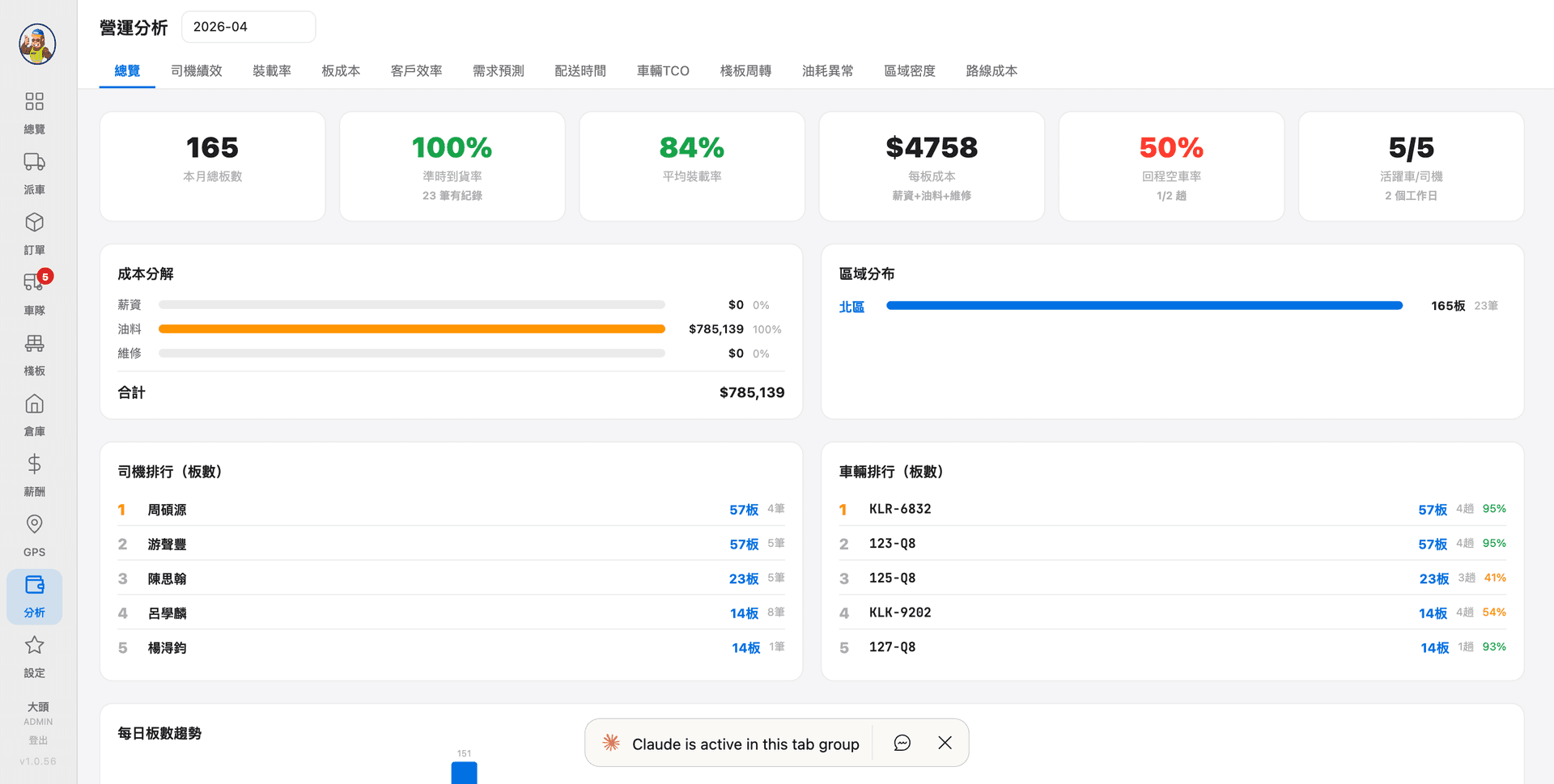Click the 棧板 pallets sidebar icon
This screenshot has height=784, width=1554.
[35, 354]
